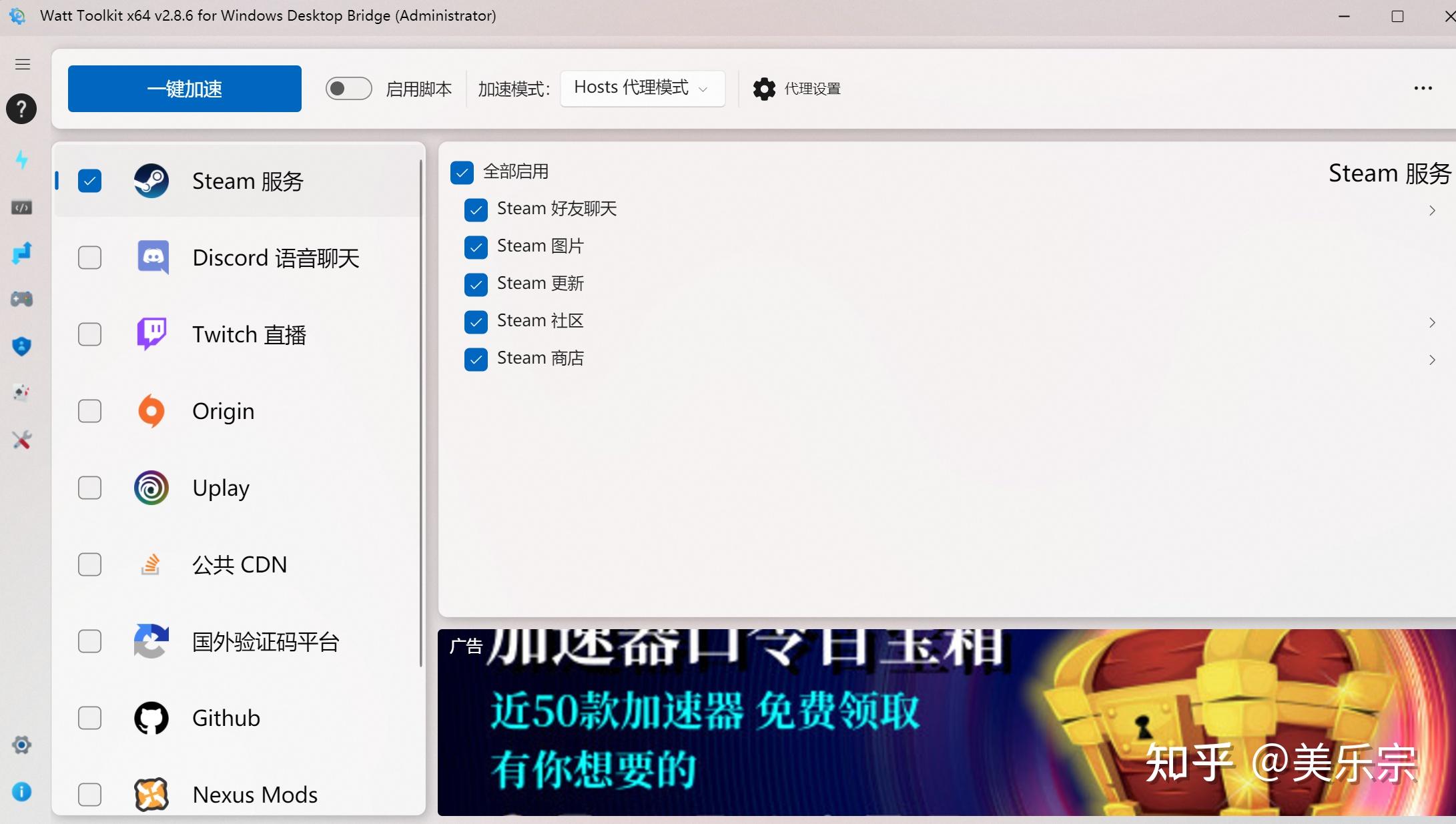Expand the Steam 商店 chevron
Screen dimensions: 1456x824
point(1432,360)
